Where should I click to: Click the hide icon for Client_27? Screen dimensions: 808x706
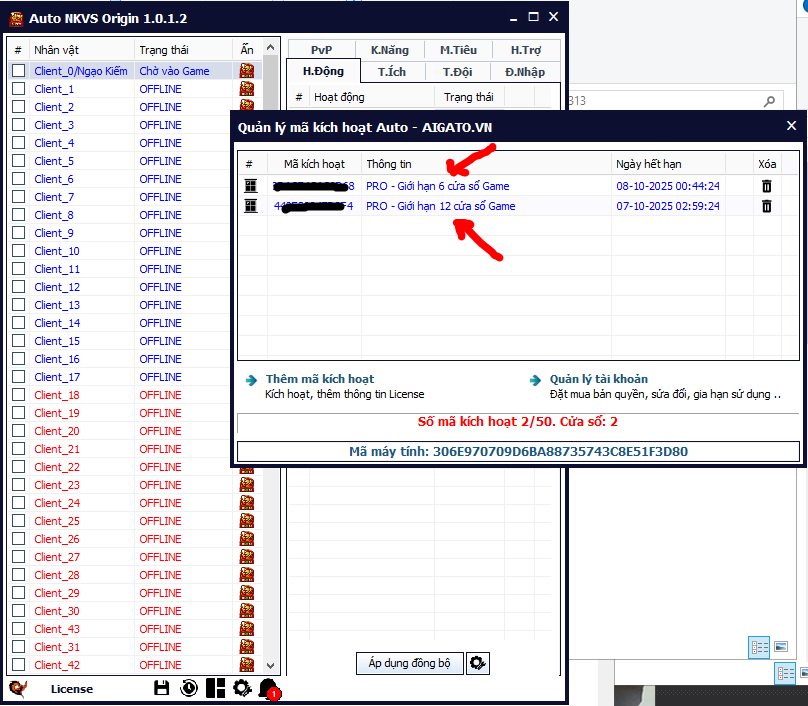tap(247, 557)
